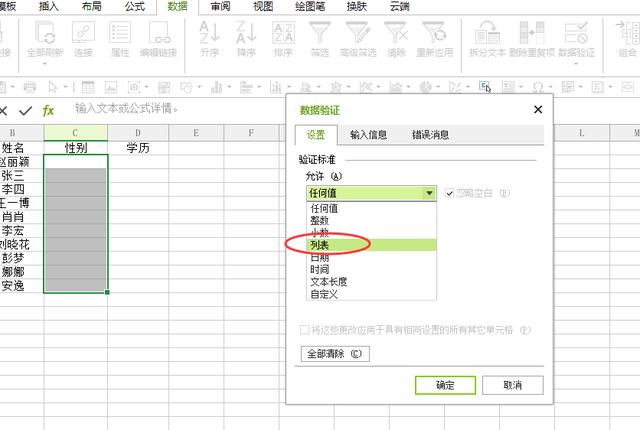Screen dimensions: 640x430
Task: Sort ascending with the 升序 icon
Action: pos(210,33)
